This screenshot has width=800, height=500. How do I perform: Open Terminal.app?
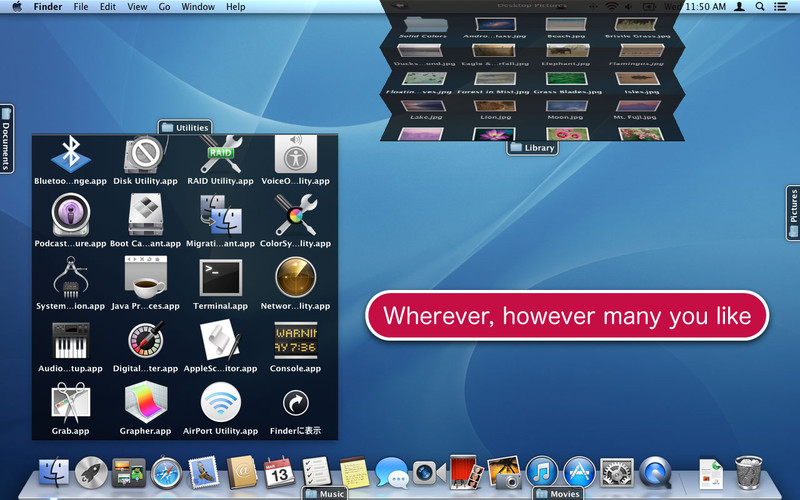(x=220, y=278)
